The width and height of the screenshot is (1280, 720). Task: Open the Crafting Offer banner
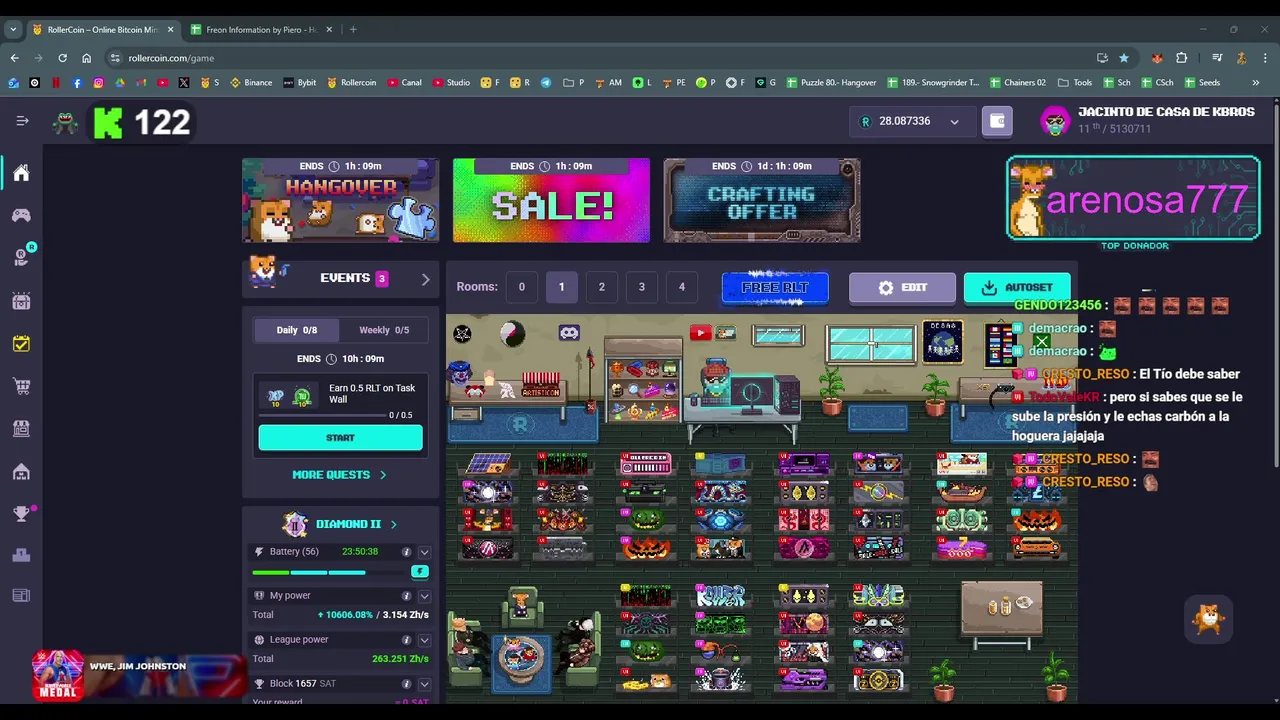pyautogui.click(x=762, y=200)
